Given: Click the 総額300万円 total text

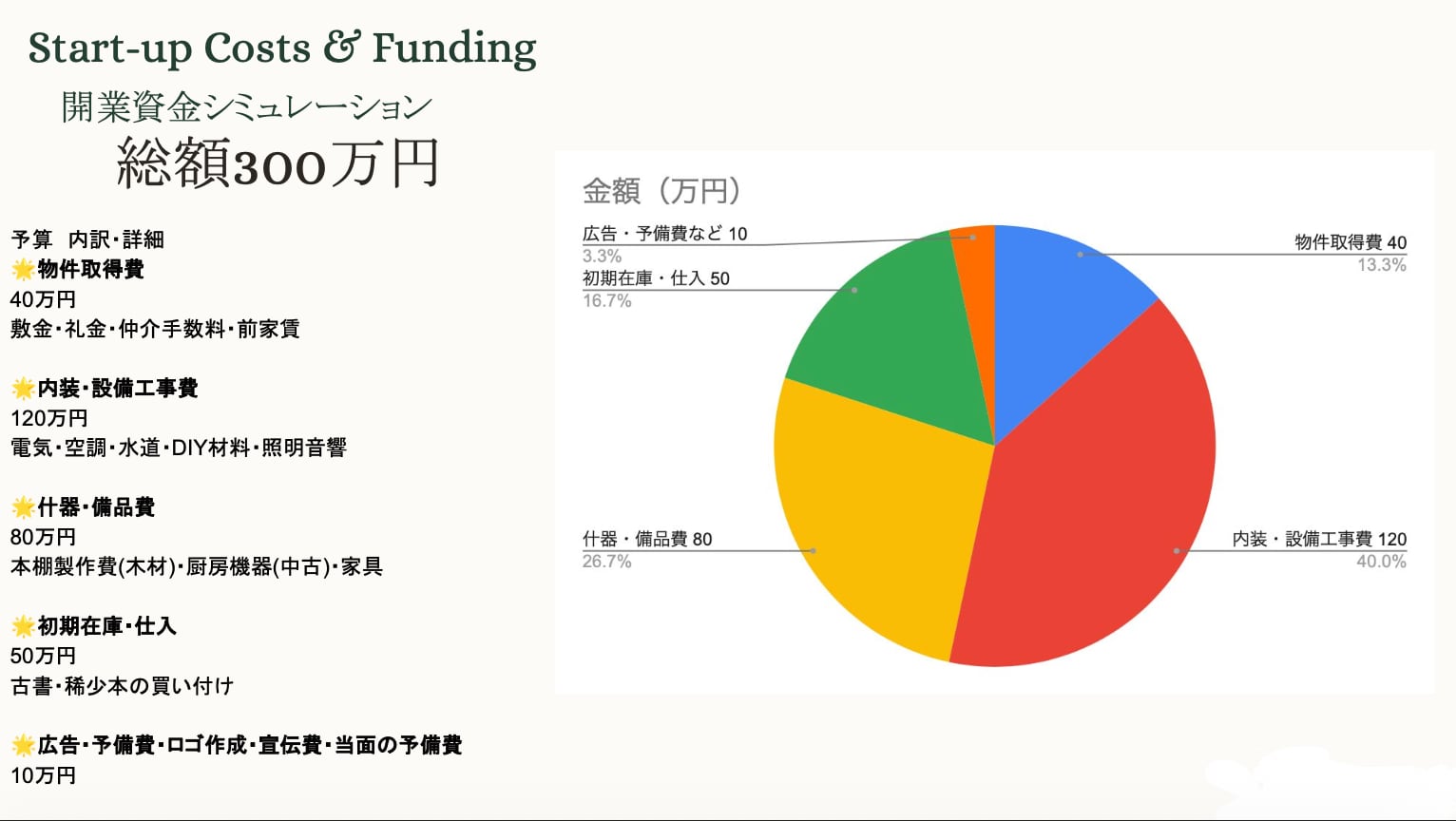Looking at the screenshot, I should [278, 163].
